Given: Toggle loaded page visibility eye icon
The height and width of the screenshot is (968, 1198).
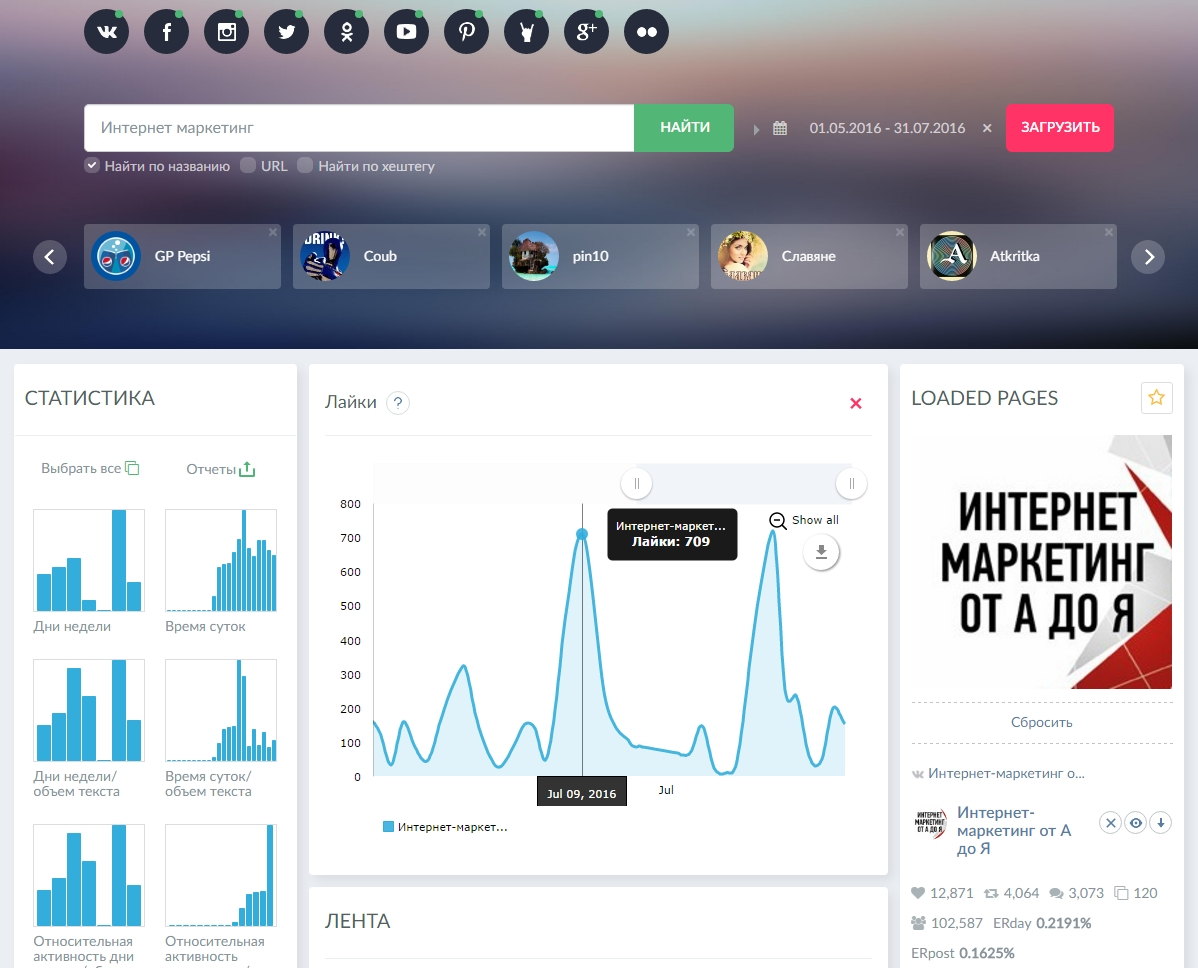Looking at the screenshot, I should [1136, 823].
